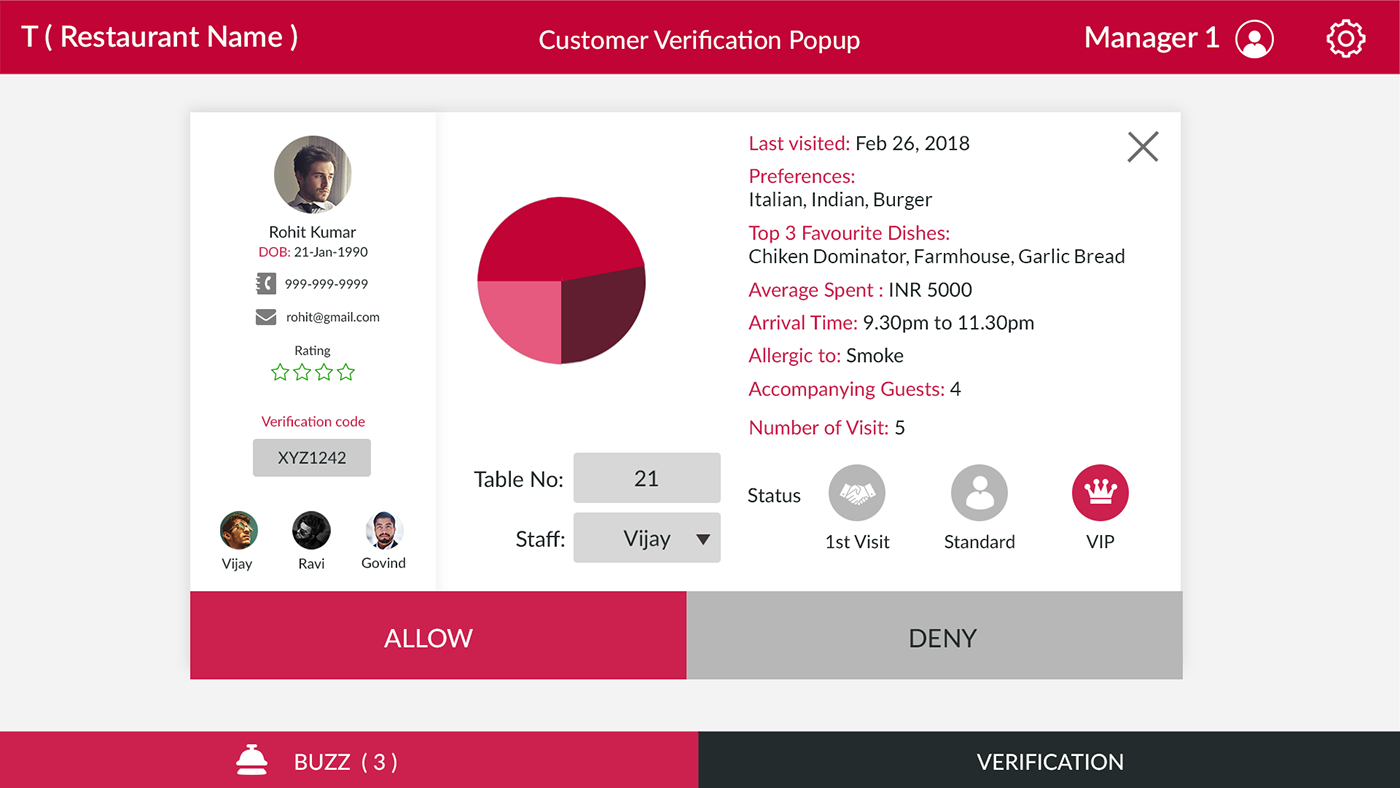Close the customer verification popup
1400x788 pixels.
click(1143, 147)
